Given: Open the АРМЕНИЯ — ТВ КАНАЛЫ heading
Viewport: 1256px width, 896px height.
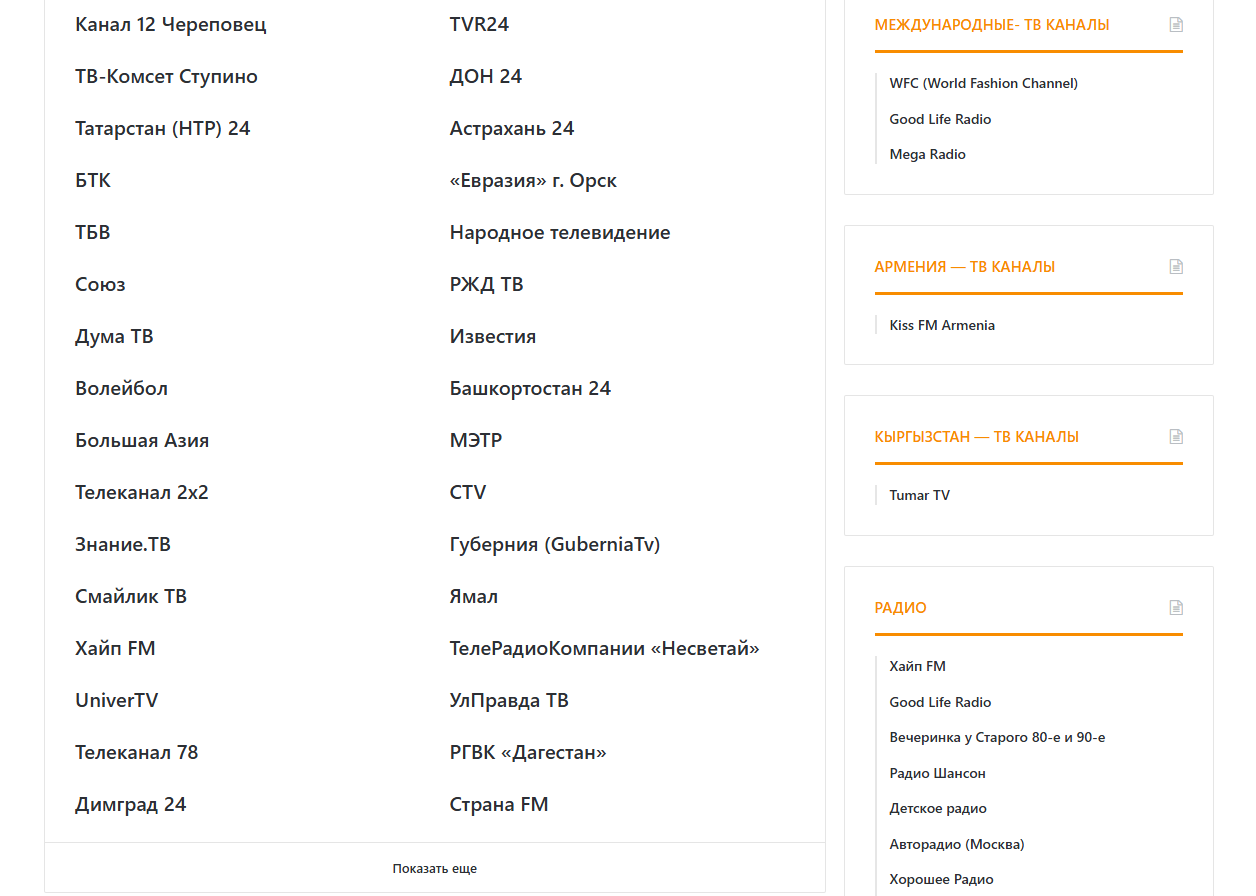Looking at the screenshot, I should tap(965, 267).
